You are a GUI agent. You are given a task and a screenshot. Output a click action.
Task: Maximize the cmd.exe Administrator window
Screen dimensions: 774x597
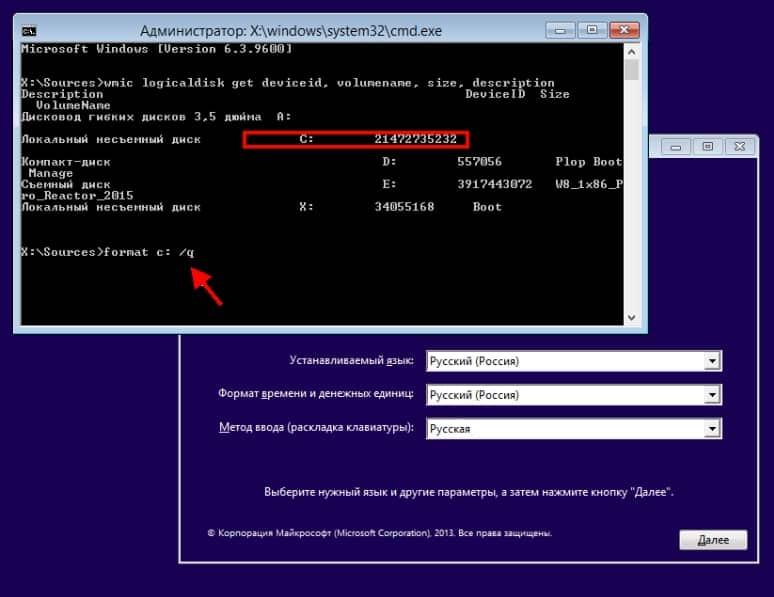(x=592, y=30)
